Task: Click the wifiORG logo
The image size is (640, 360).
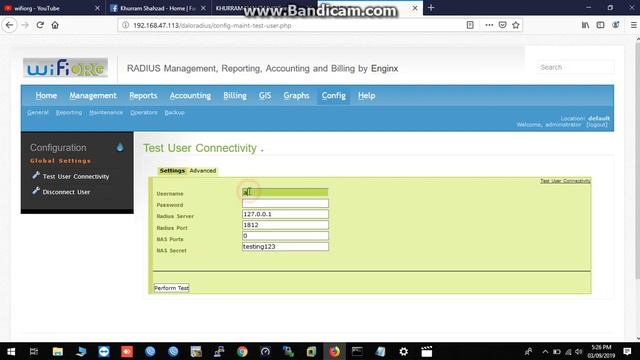Action: click(x=65, y=68)
